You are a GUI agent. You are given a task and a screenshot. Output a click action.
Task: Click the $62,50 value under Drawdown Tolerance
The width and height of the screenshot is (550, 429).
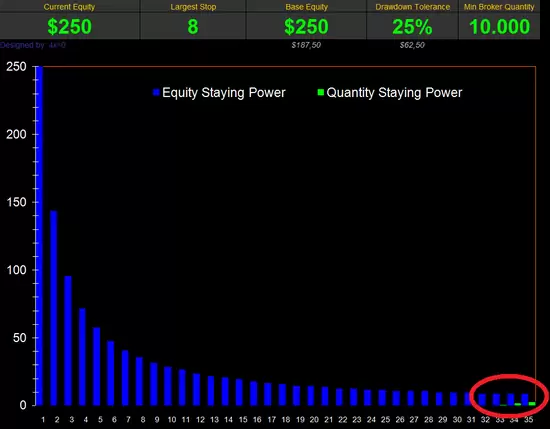(x=412, y=45)
